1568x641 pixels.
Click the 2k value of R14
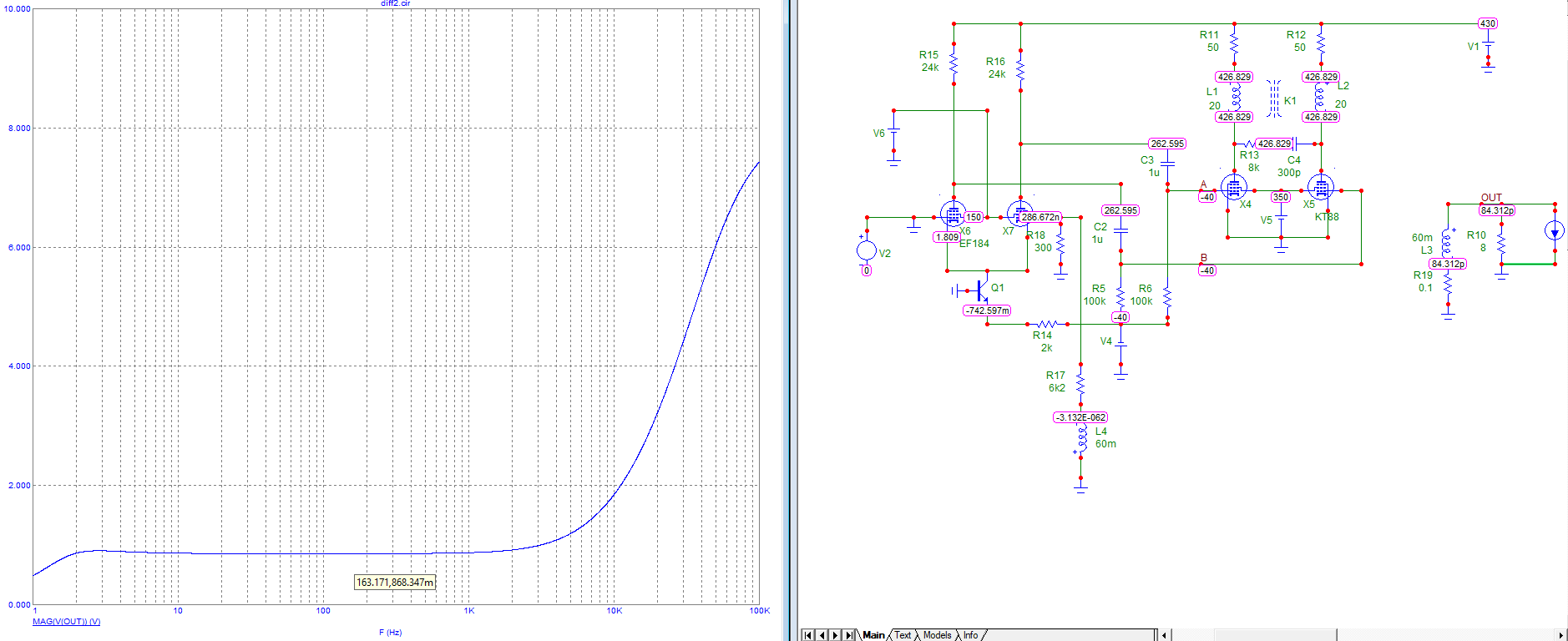(1046, 348)
